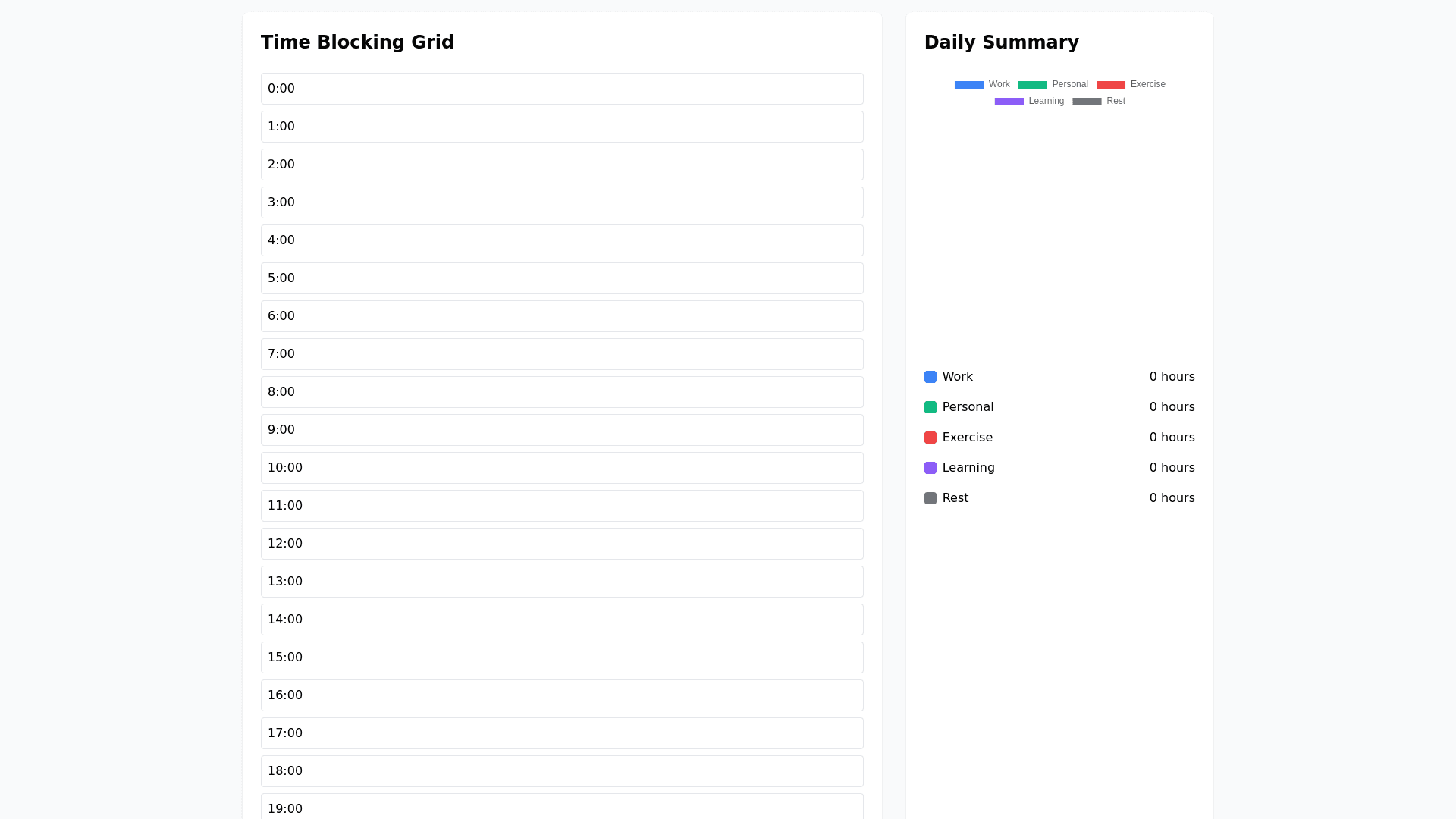
Task: Click the 7:00 time slot
Action: tap(562, 354)
